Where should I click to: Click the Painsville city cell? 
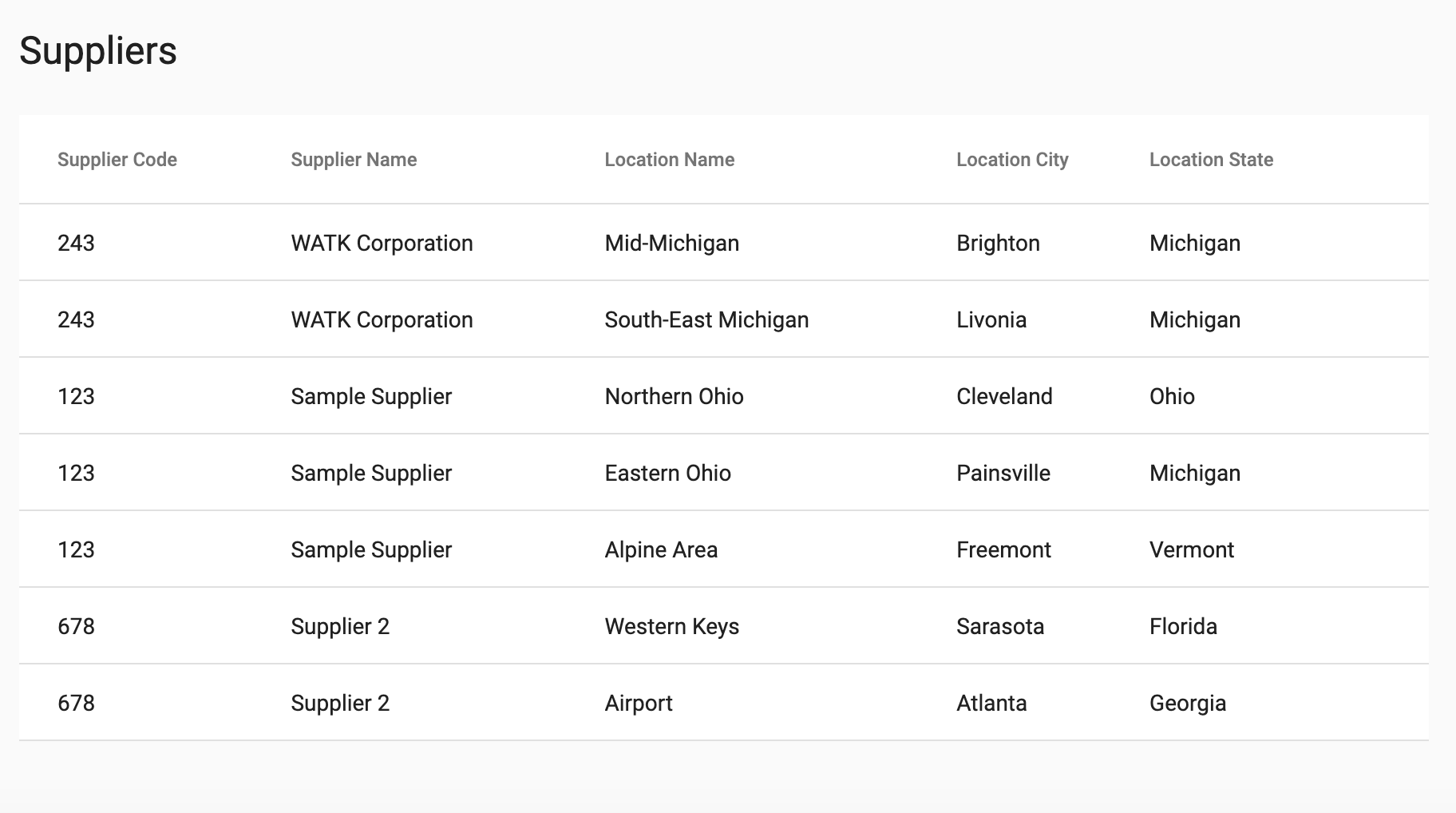[x=1003, y=473]
